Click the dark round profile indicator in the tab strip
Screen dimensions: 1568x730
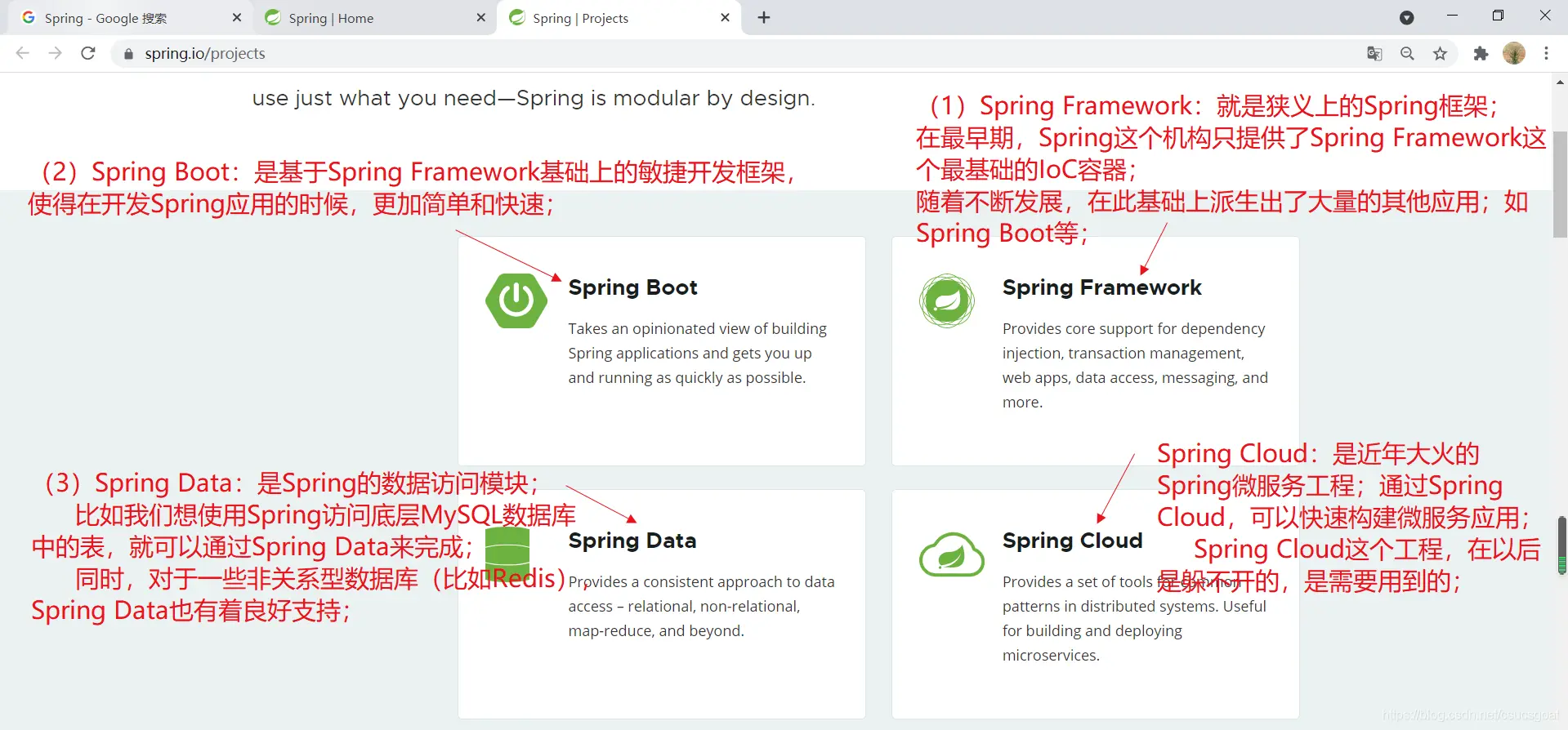tap(1407, 17)
